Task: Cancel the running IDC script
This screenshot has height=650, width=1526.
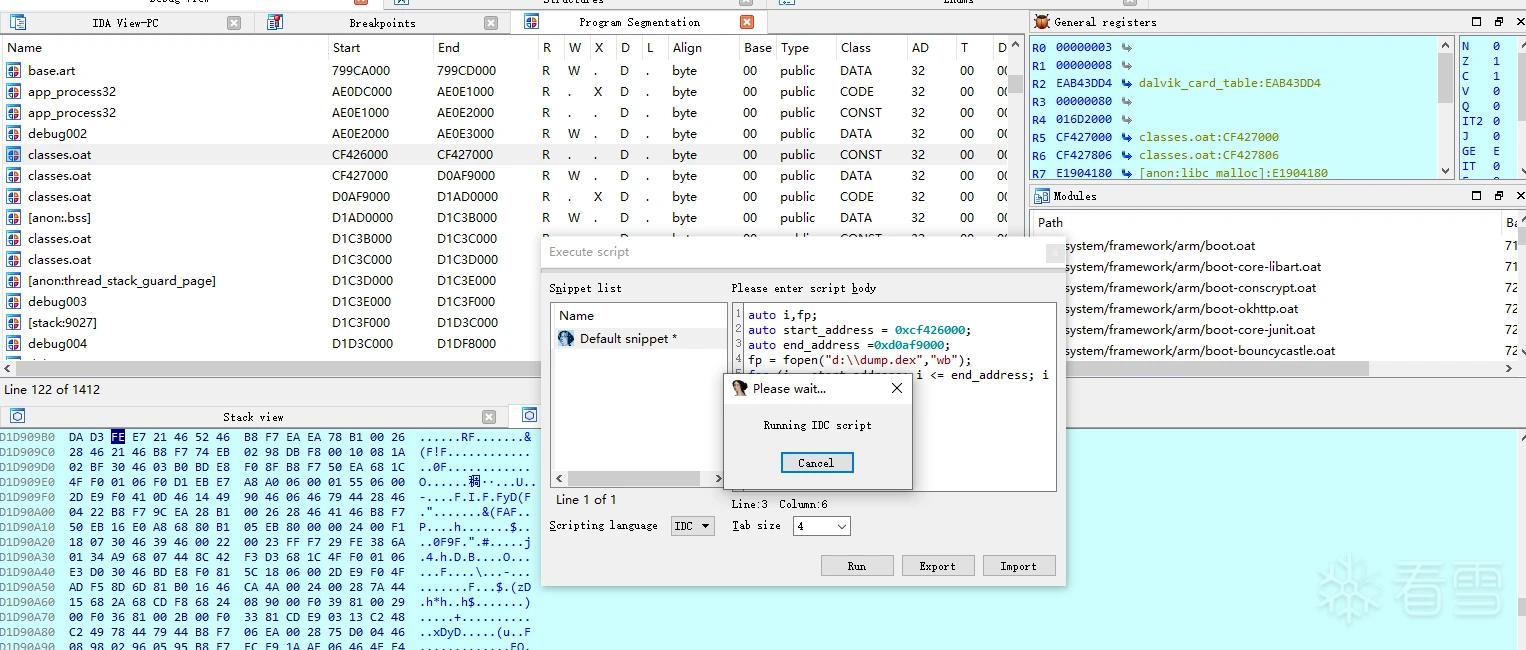Action: click(817, 463)
